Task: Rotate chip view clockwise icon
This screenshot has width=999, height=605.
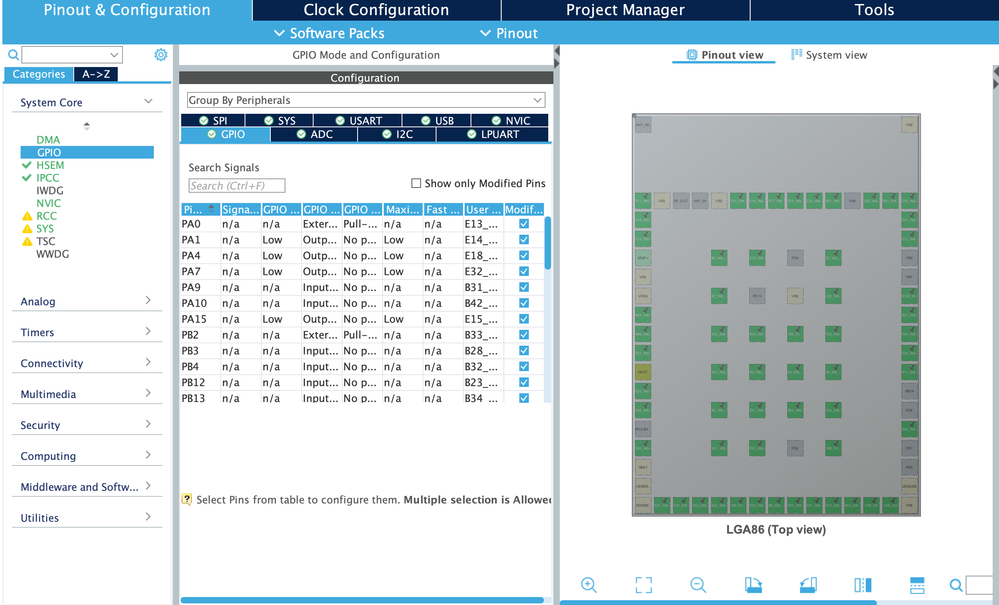Action: point(753,585)
